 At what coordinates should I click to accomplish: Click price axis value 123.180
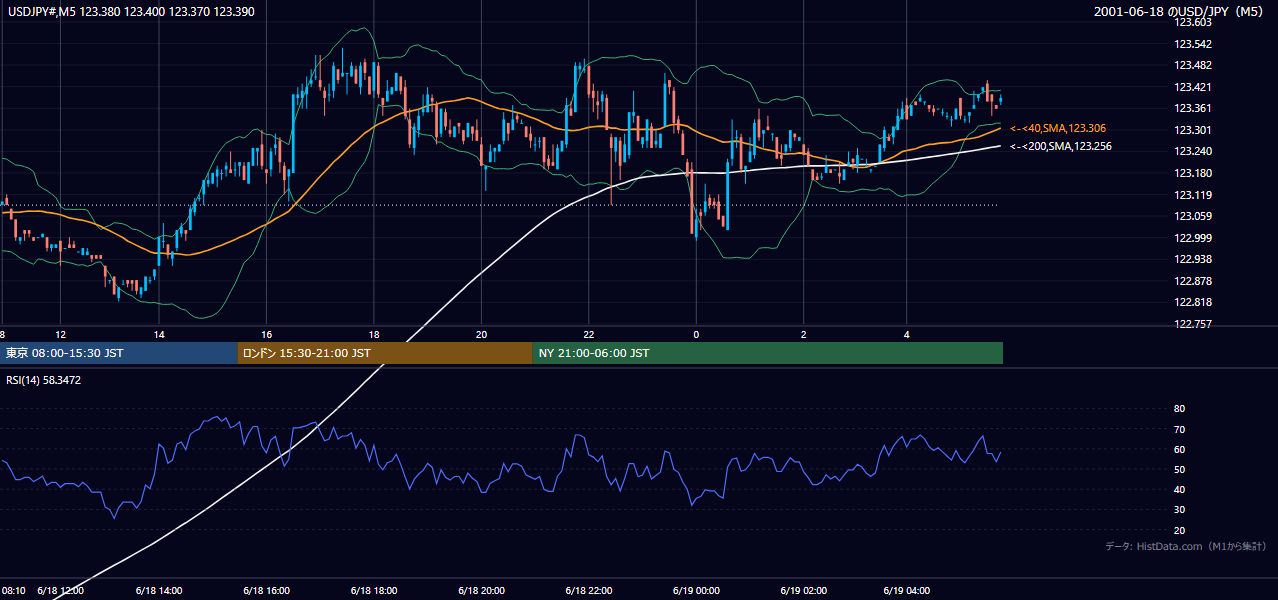[x=1192, y=173]
